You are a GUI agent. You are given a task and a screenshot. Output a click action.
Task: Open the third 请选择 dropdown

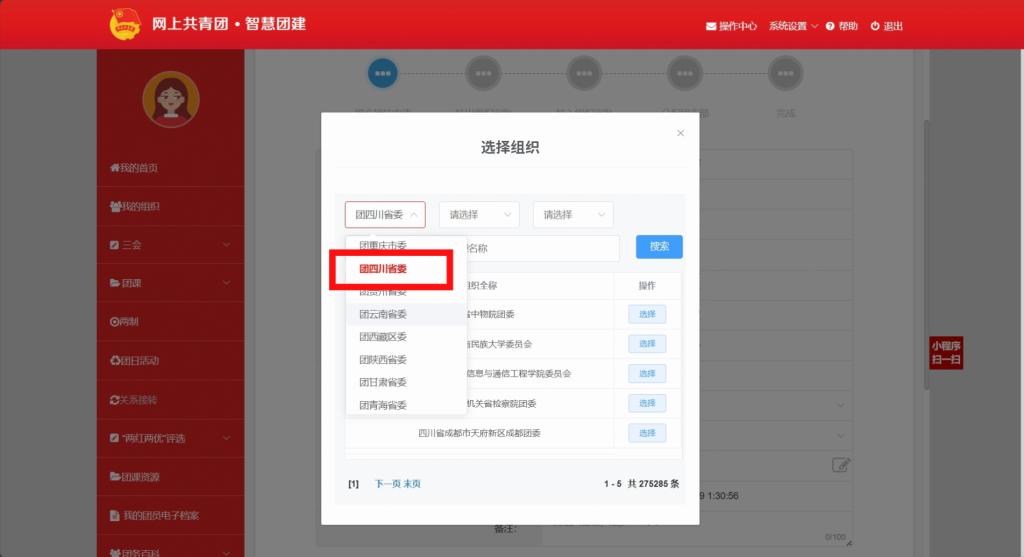(x=573, y=215)
